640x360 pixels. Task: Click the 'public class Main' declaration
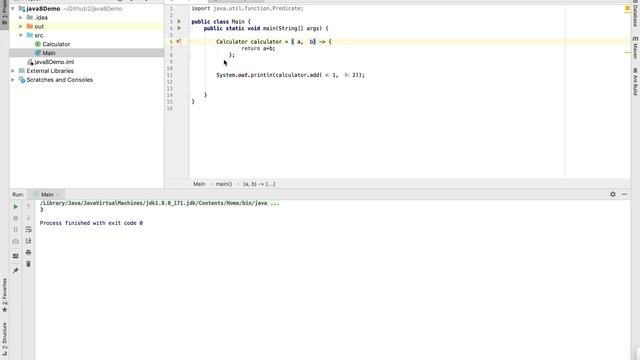tap(221, 21)
